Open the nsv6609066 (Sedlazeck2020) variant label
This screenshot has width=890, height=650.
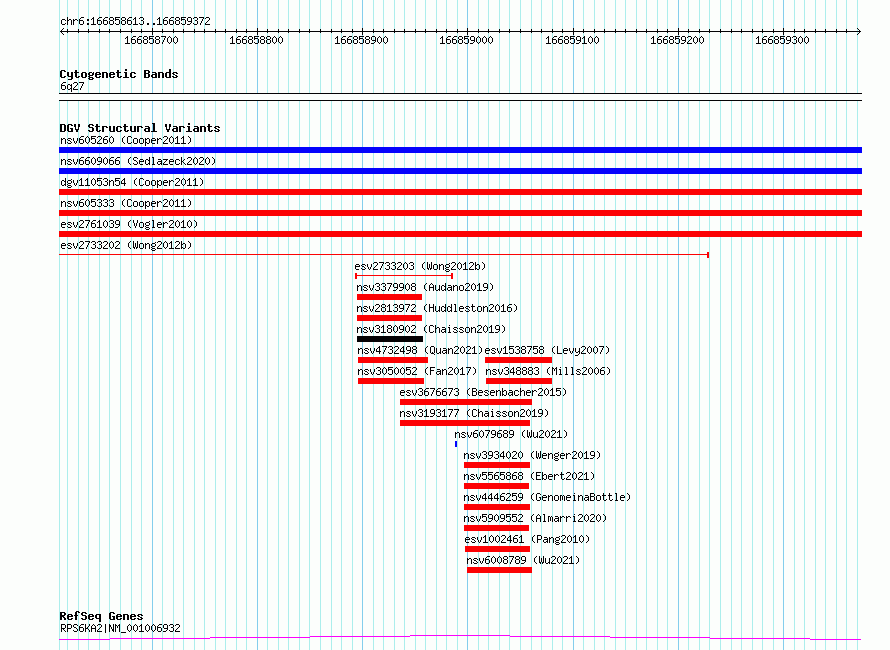138,161
